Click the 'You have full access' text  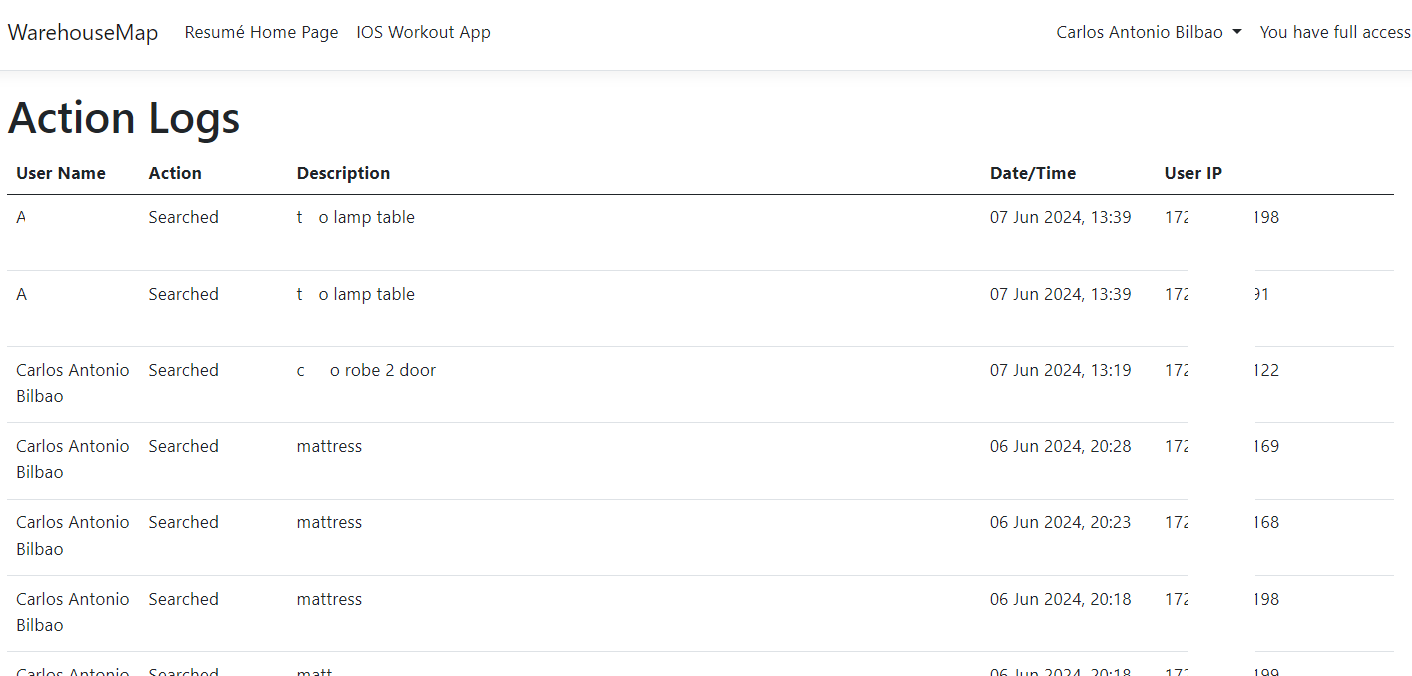pos(1334,32)
